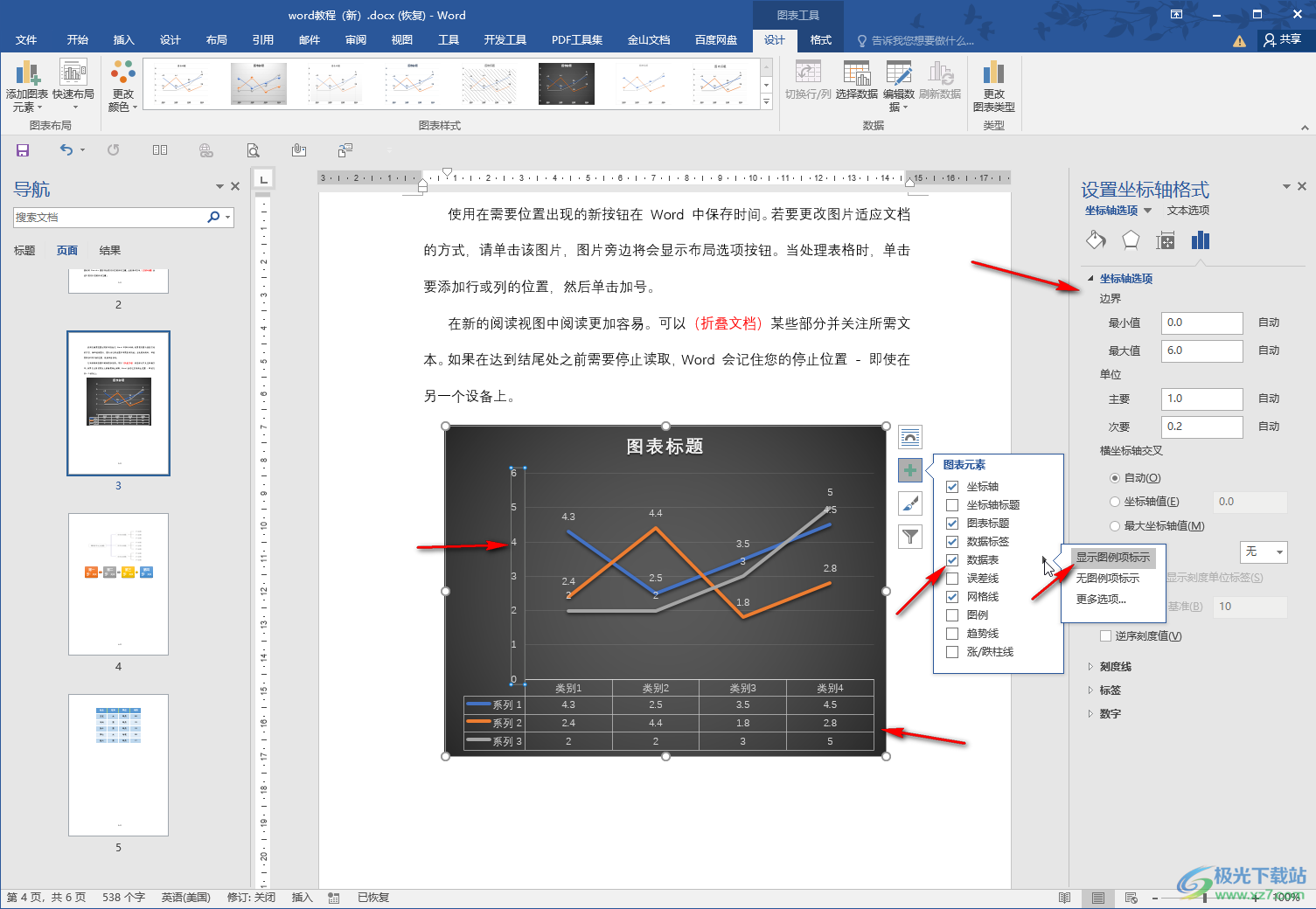Expand the Tick Marks (刻度线) section
The width and height of the screenshot is (1316, 909).
(1090, 667)
